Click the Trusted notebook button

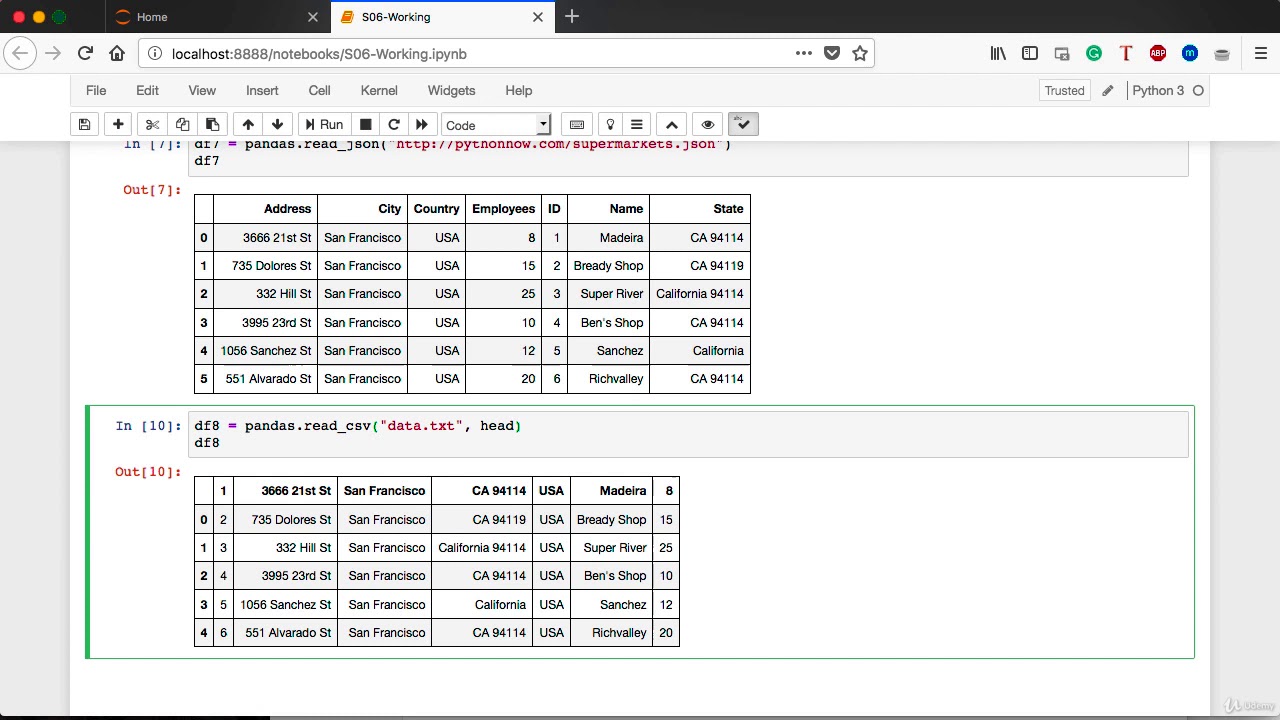[1064, 91]
